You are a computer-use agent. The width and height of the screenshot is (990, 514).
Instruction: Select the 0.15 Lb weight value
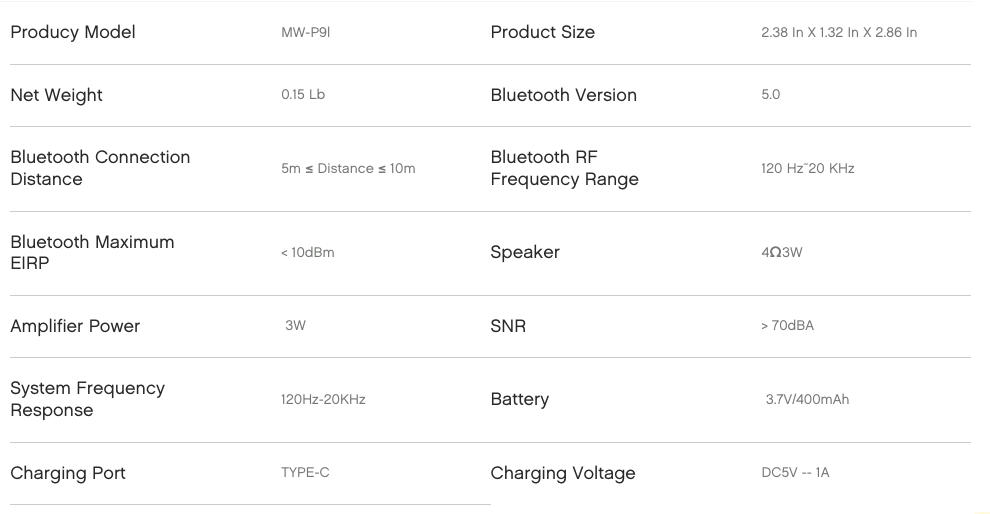pos(303,95)
